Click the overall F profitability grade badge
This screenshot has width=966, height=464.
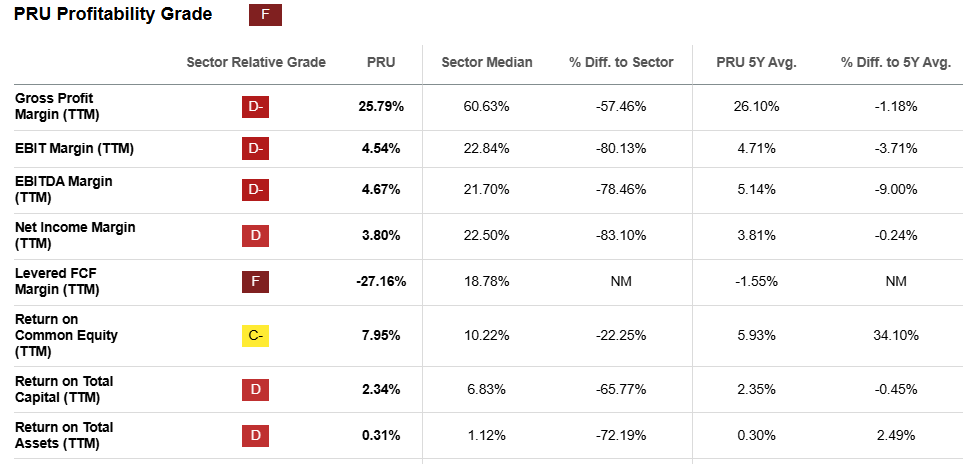(265, 14)
